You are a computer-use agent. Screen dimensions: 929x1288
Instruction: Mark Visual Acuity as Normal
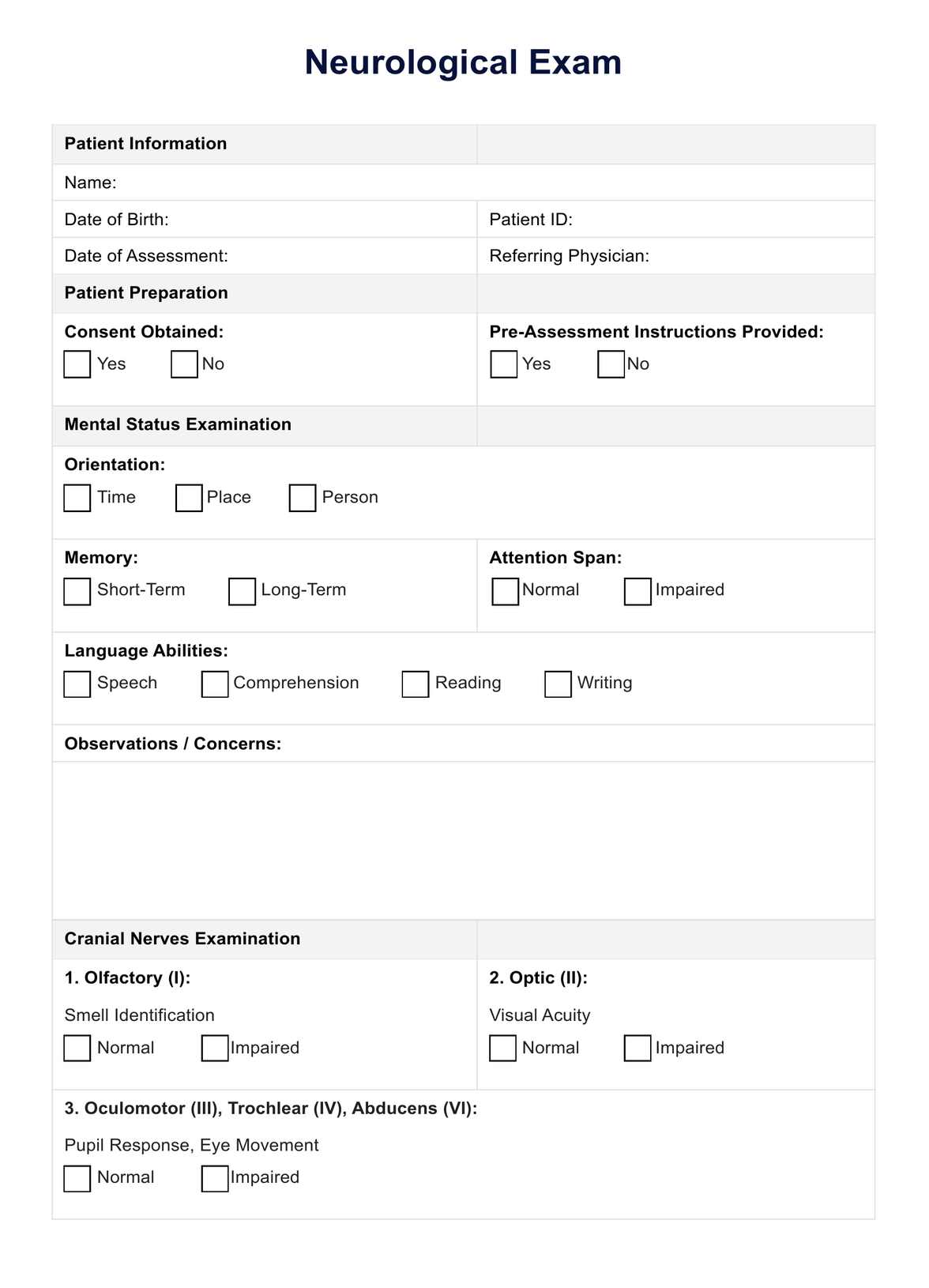tap(502, 1048)
